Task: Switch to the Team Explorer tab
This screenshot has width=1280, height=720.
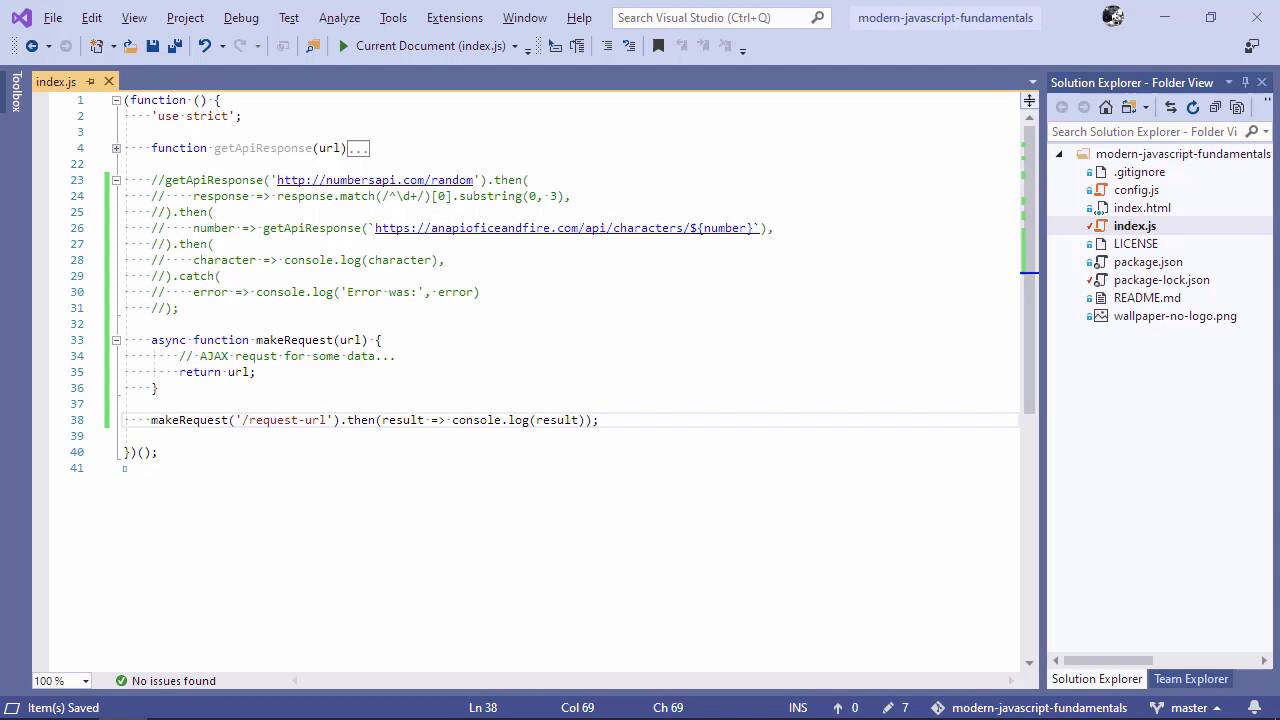Action: [x=1190, y=679]
